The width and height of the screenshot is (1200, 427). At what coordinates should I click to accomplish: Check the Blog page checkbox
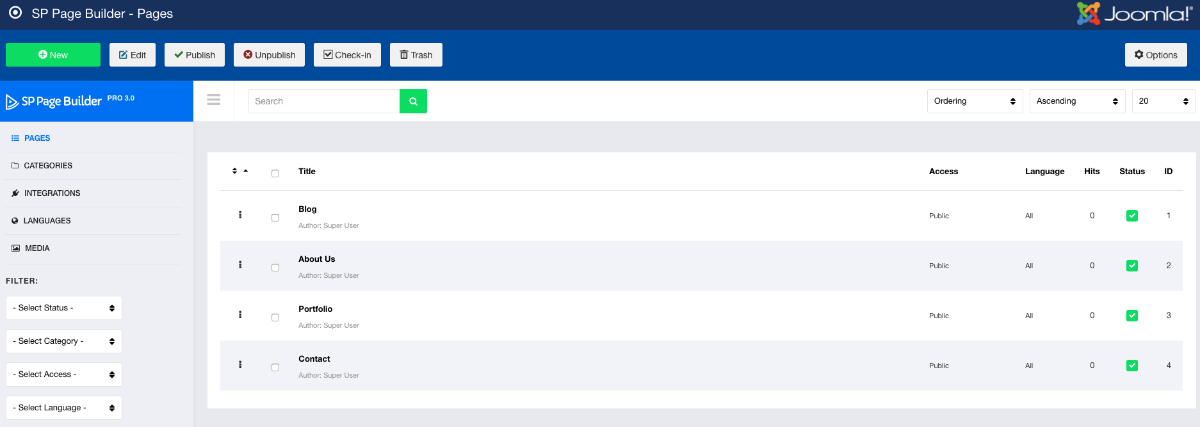pyautogui.click(x=275, y=218)
